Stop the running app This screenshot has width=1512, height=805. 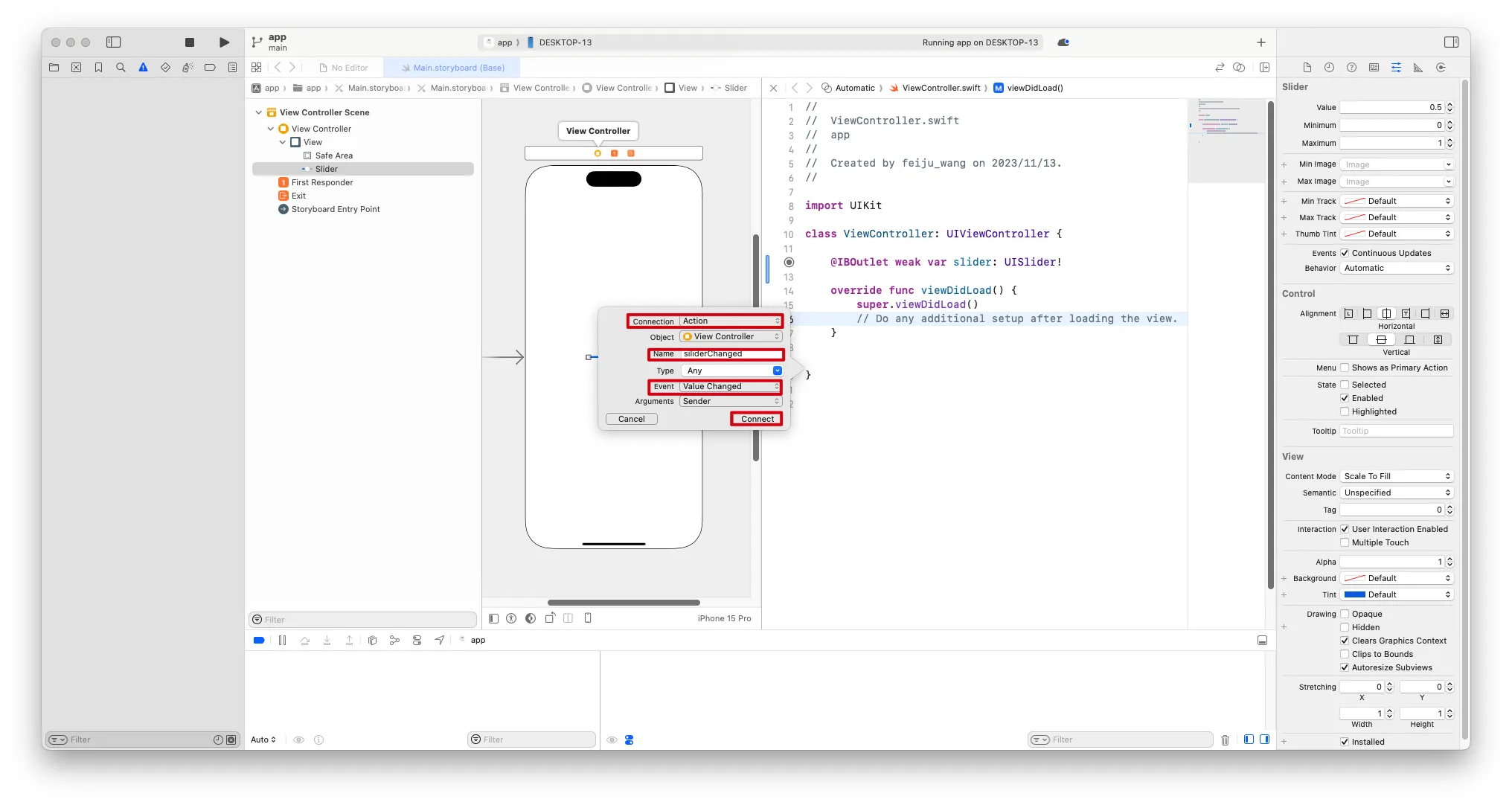click(190, 42)
